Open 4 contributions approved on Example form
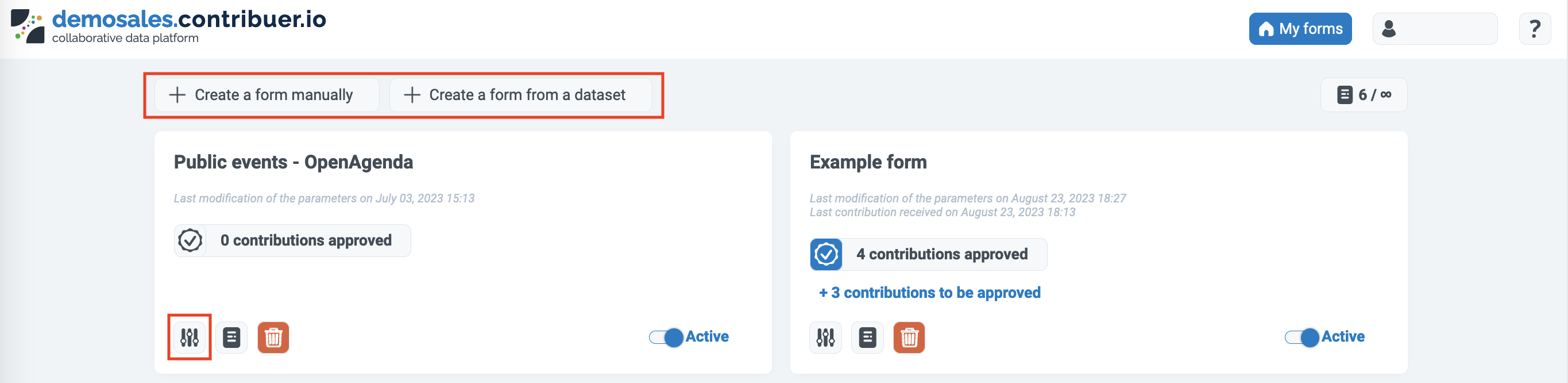Viewport: 1568px width, 383px height. [x=941, y=254]
